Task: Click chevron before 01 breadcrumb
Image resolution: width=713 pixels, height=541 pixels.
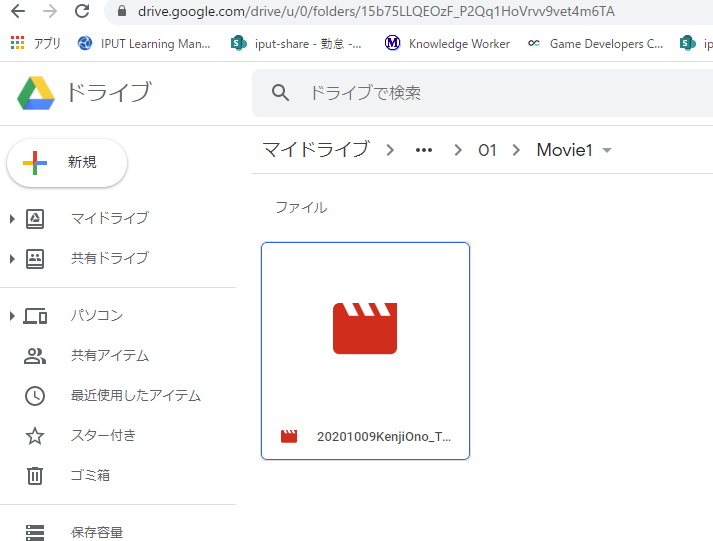Action: tap(458, 150)
